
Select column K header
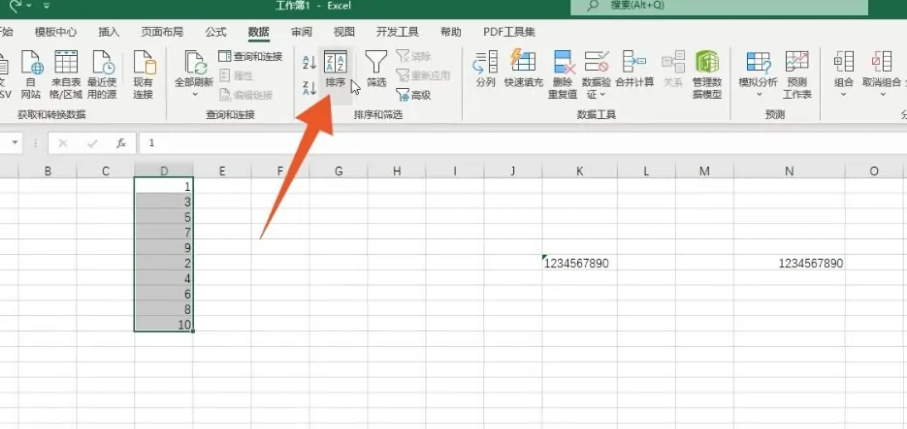click(580, 171)
